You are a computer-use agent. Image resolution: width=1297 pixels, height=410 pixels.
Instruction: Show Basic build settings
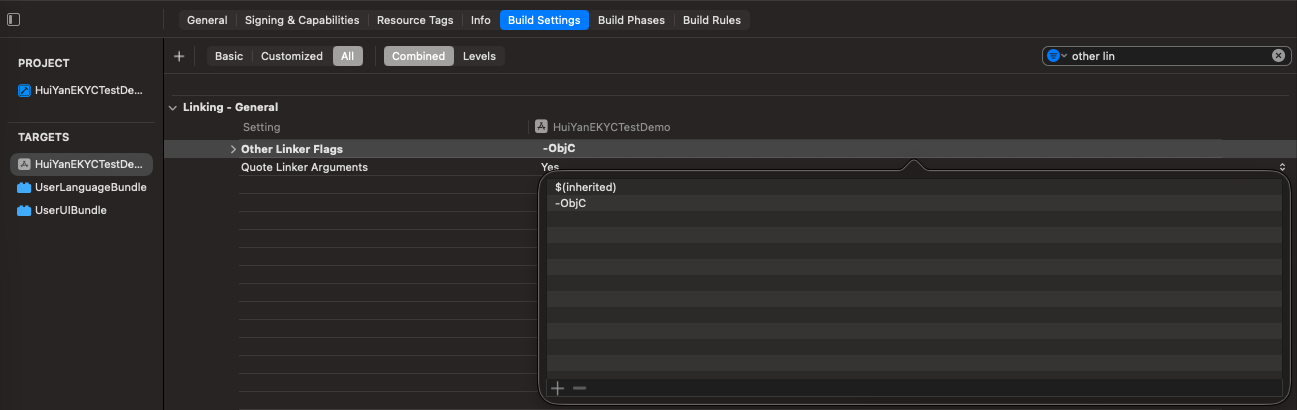click(229, 56)
